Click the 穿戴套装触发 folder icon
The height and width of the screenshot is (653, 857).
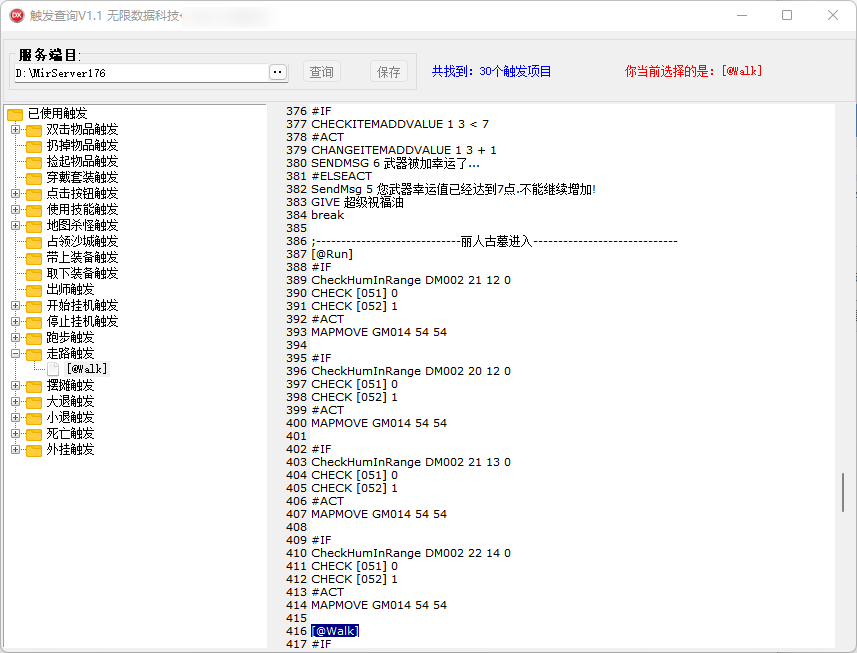[34, 178]
